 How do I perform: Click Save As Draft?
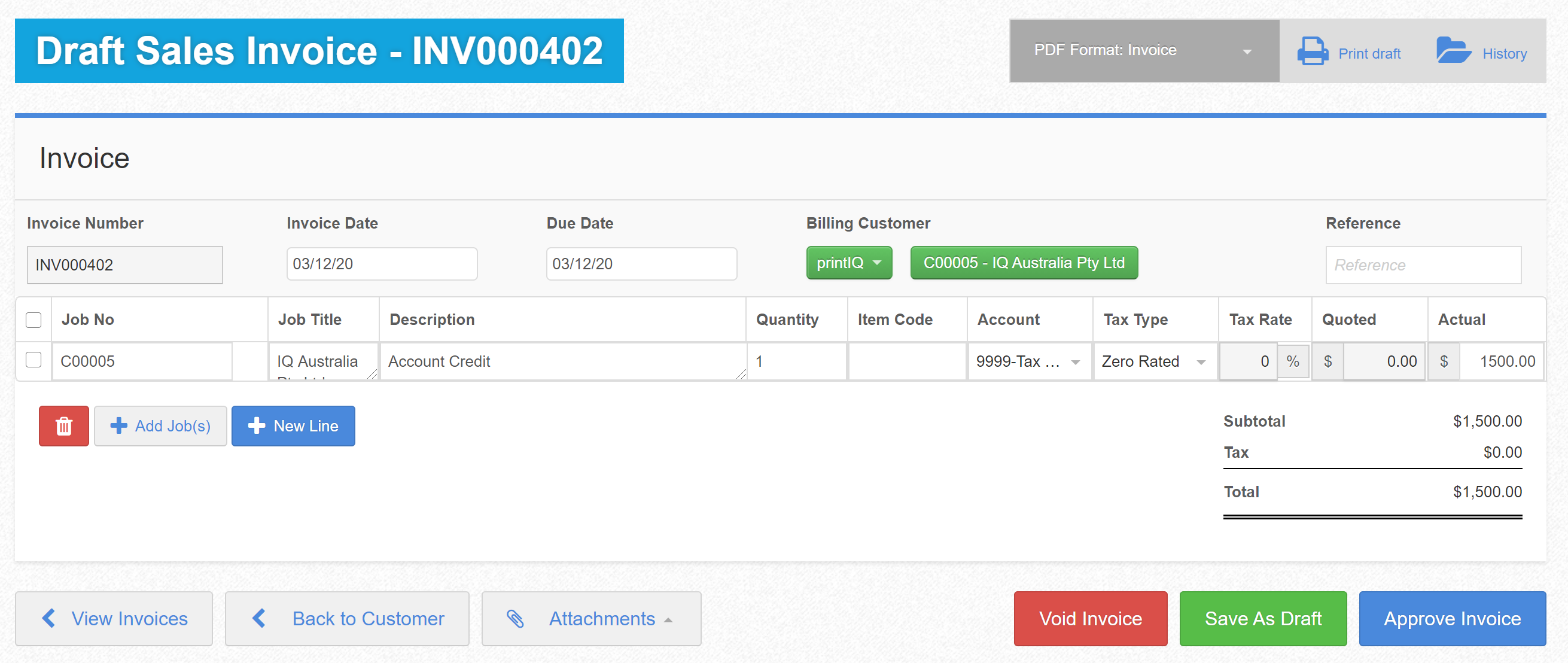1262,618
